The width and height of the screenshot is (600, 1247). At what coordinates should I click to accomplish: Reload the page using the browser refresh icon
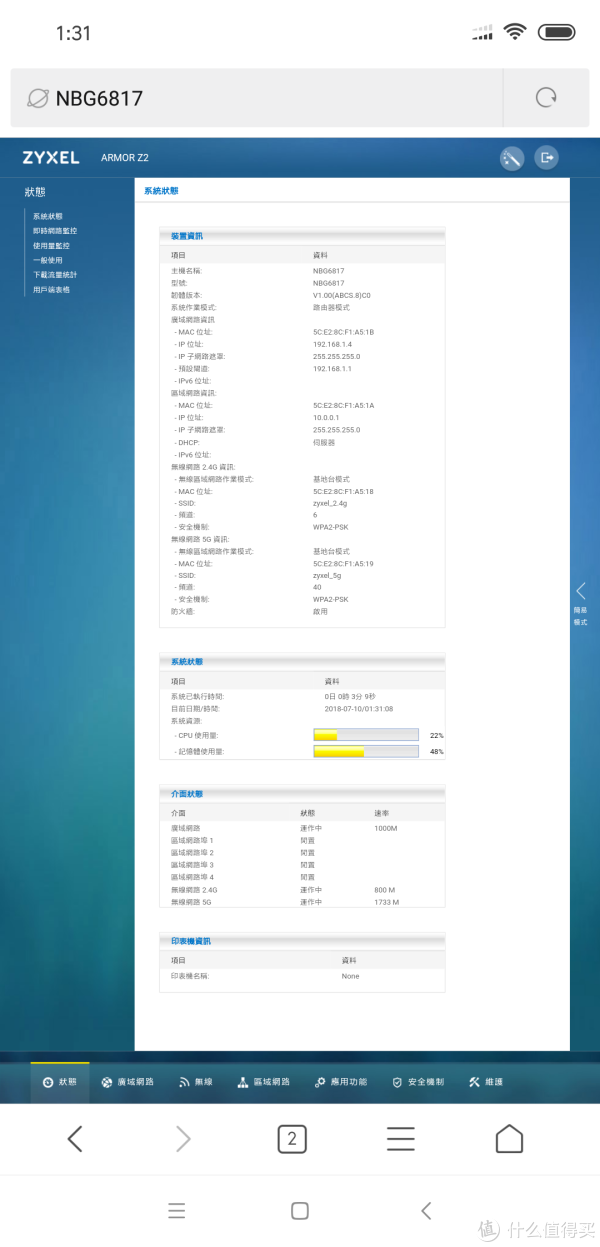coord(546,97)
